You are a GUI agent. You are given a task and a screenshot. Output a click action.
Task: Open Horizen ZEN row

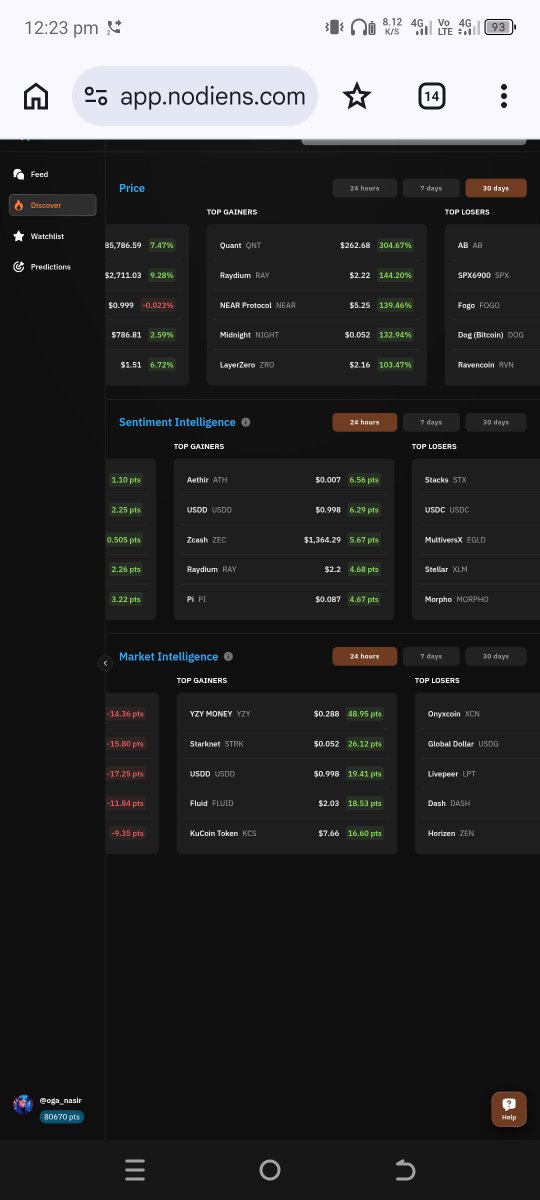(478, 833)
